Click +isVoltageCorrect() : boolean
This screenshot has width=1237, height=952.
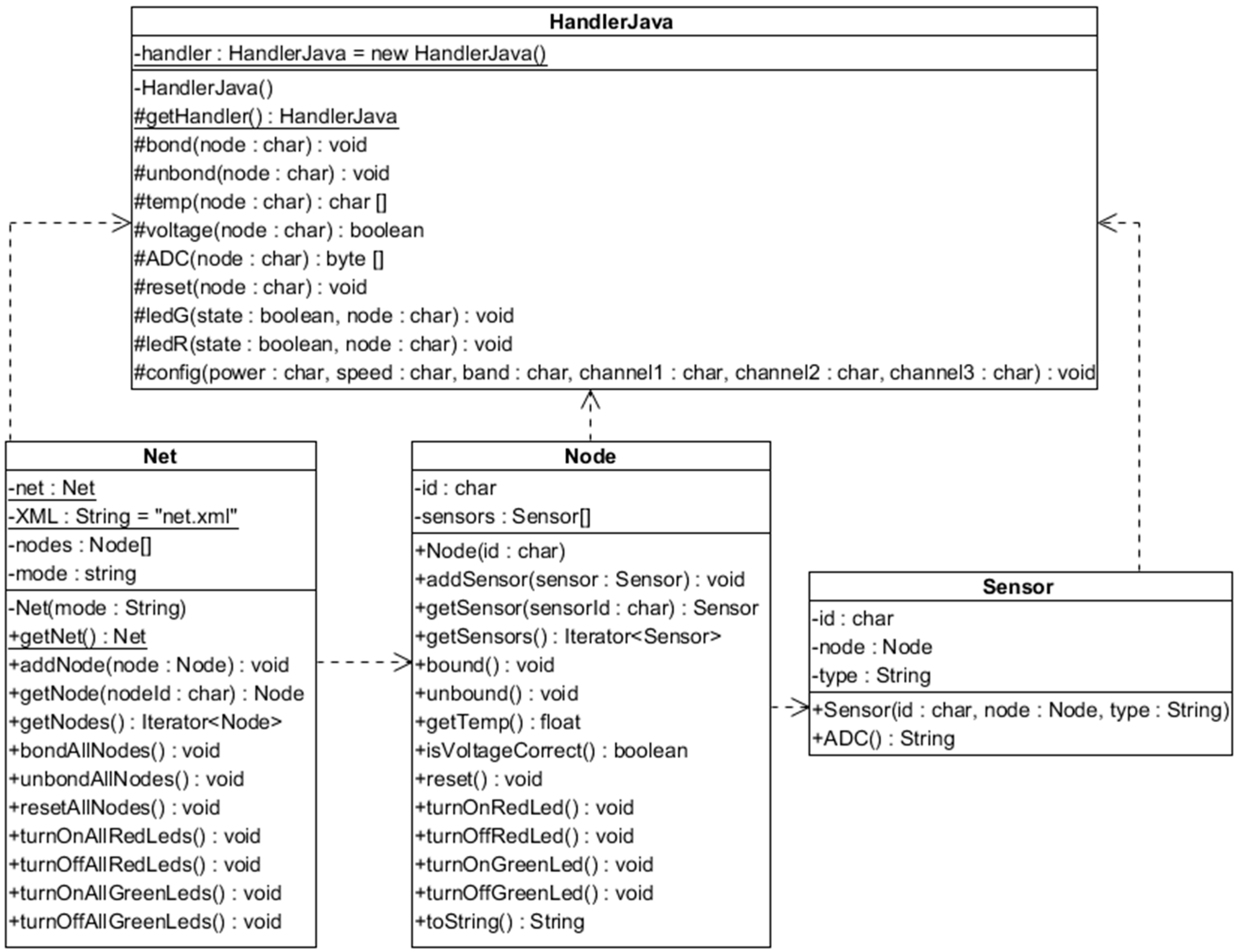[x=551, y=750]
